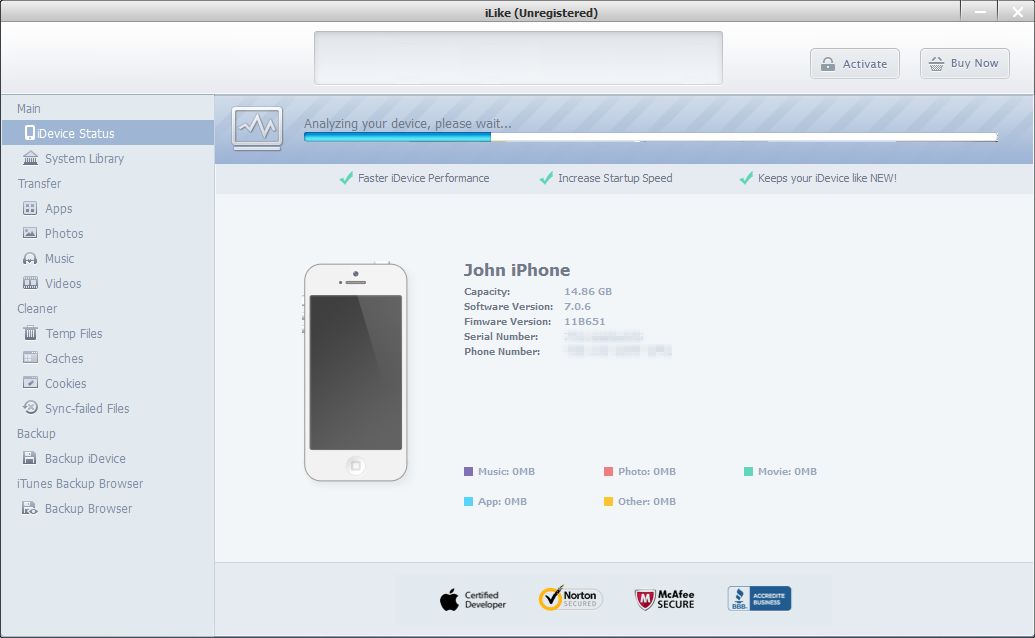Close the iLike window
Viewport: 1035px width, 638px height.
(1017, 11)
